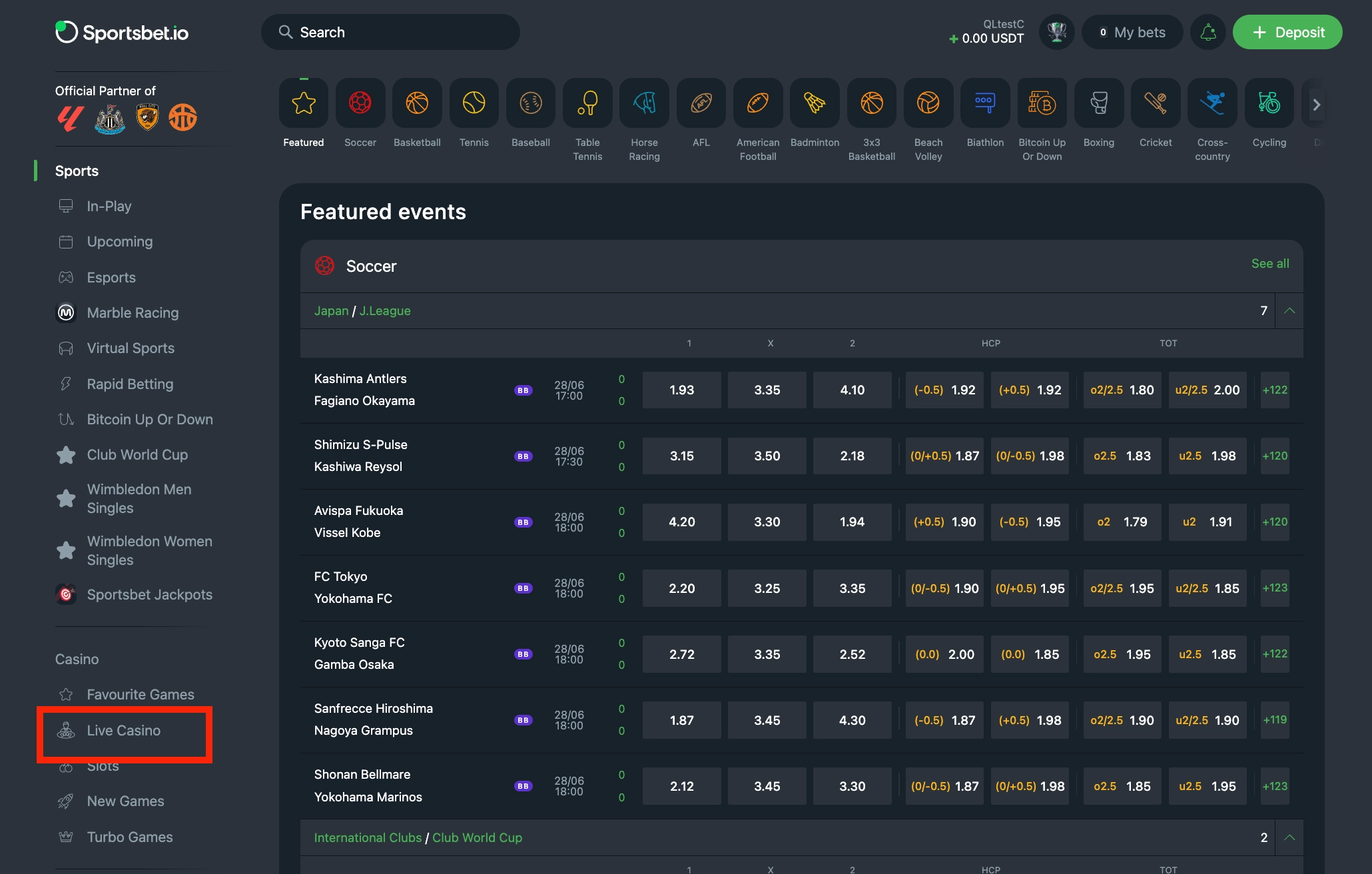
Task: Open Turbo Games in the sidebar
Action: pos(129,837)
